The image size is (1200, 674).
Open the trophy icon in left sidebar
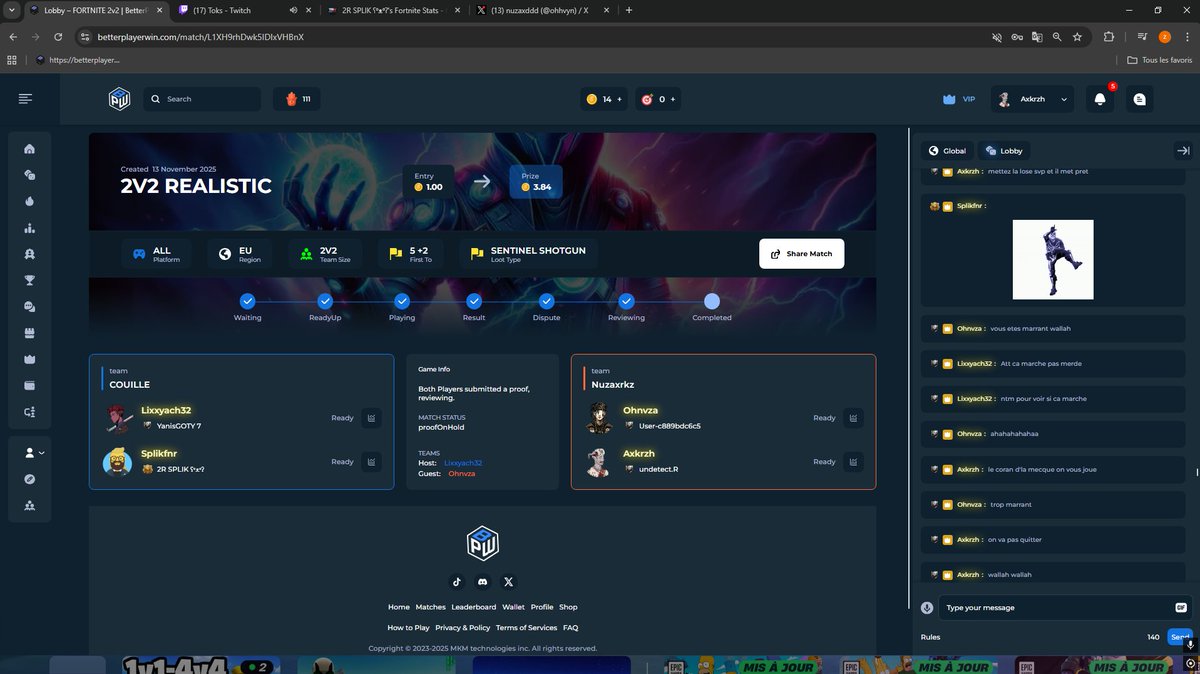30,280
